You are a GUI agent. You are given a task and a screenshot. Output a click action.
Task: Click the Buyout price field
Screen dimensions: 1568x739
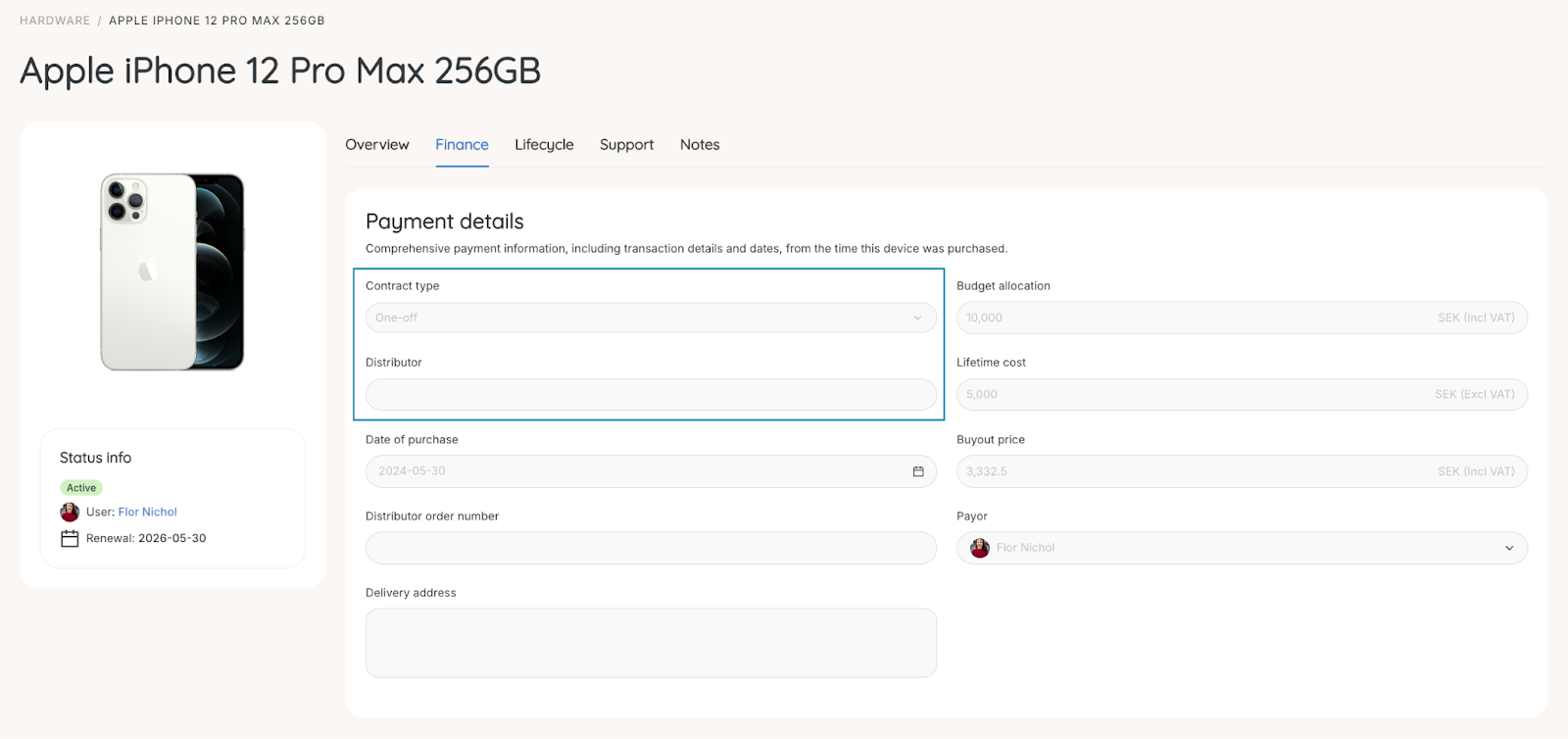pyautogui.click(x=1242, y=471)
